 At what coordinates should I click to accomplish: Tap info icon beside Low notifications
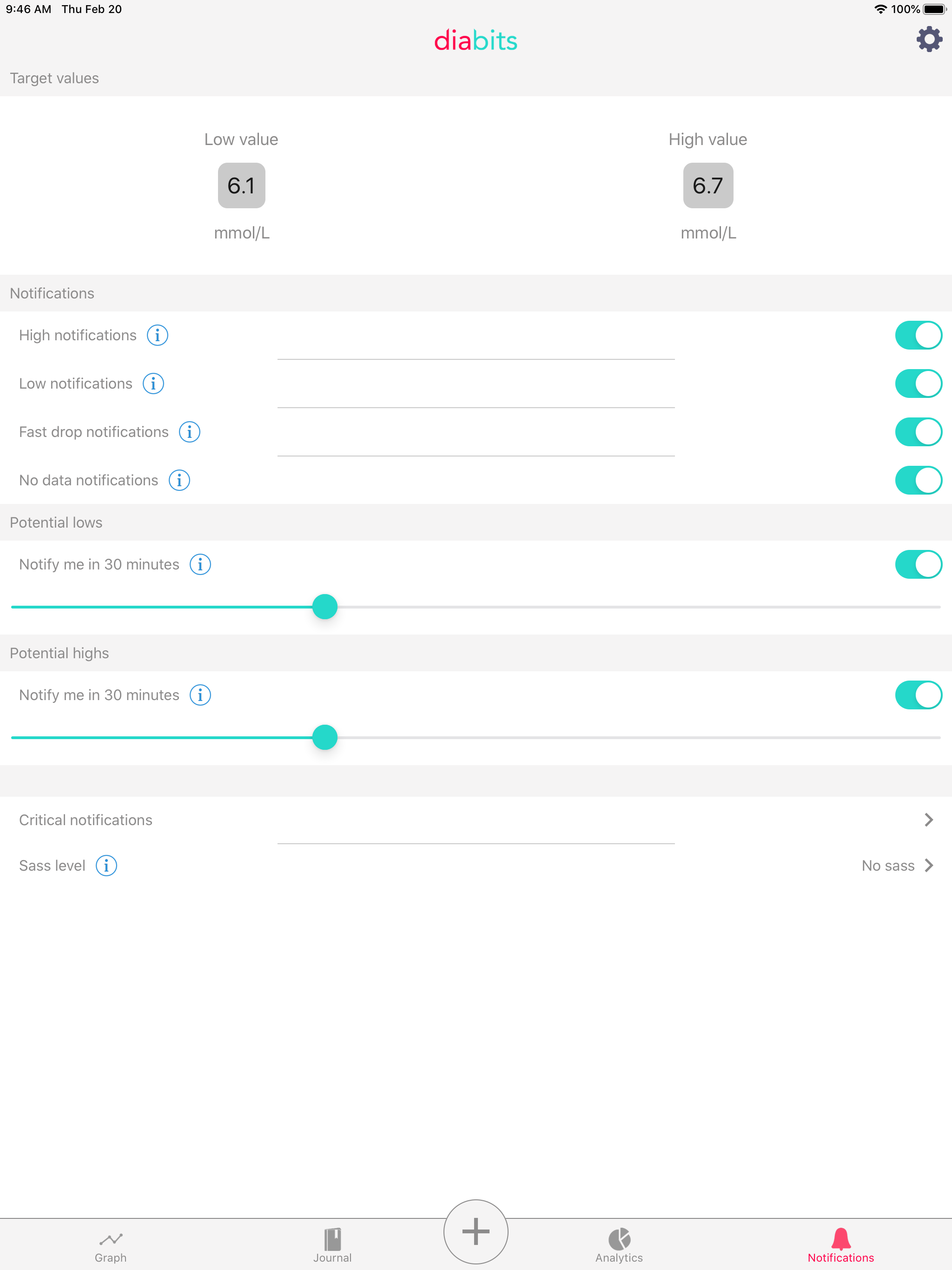(153, 384)
